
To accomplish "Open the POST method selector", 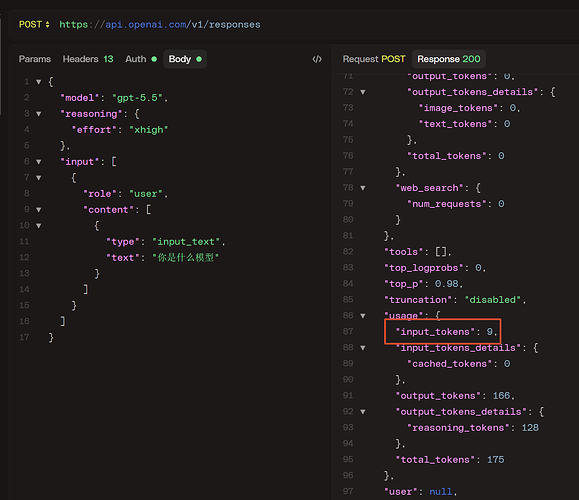I will pyautogui.click(x=34, y=24).
